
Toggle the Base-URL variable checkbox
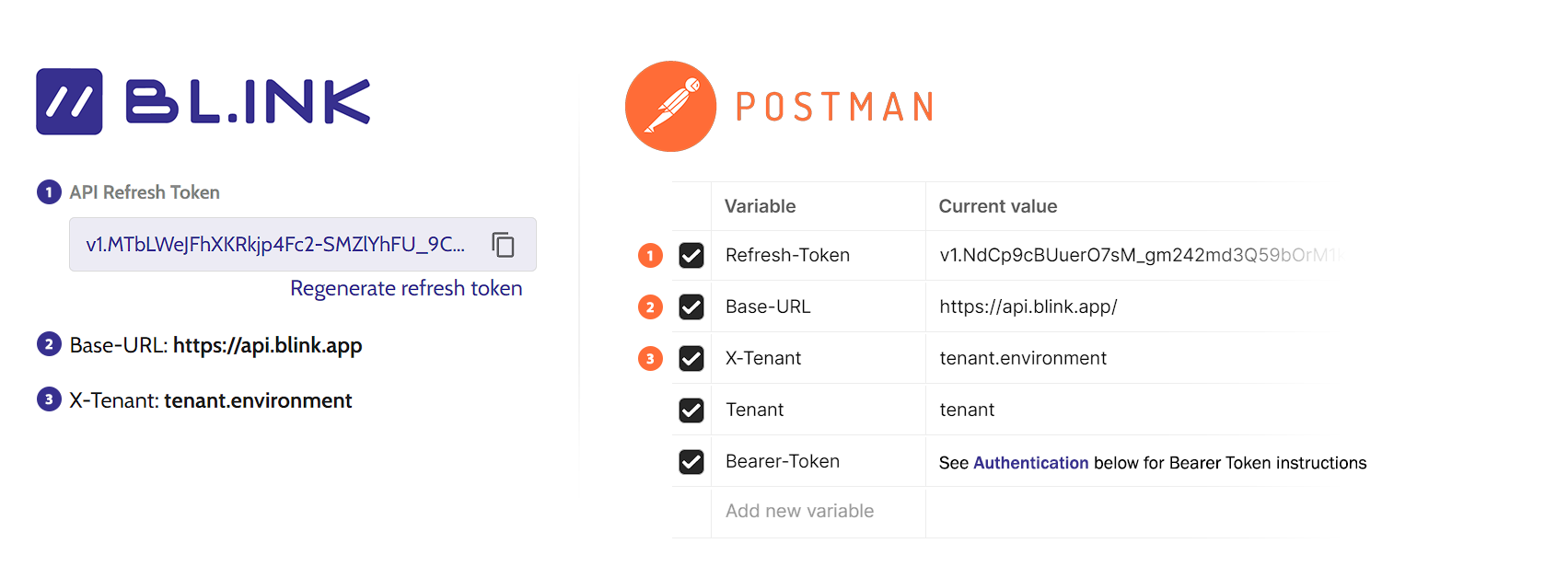[x=691, y=307]
